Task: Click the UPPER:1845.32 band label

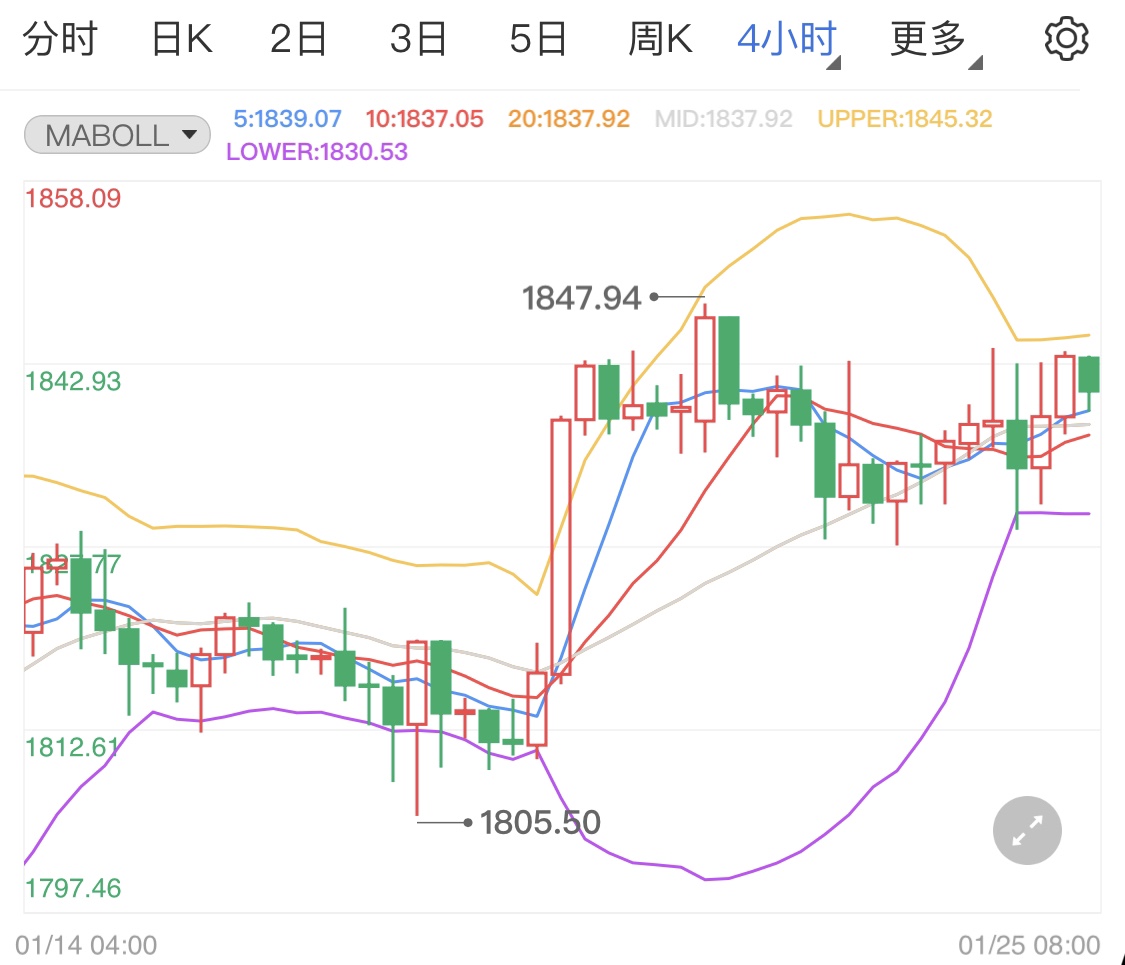Action: coord(905,118)
